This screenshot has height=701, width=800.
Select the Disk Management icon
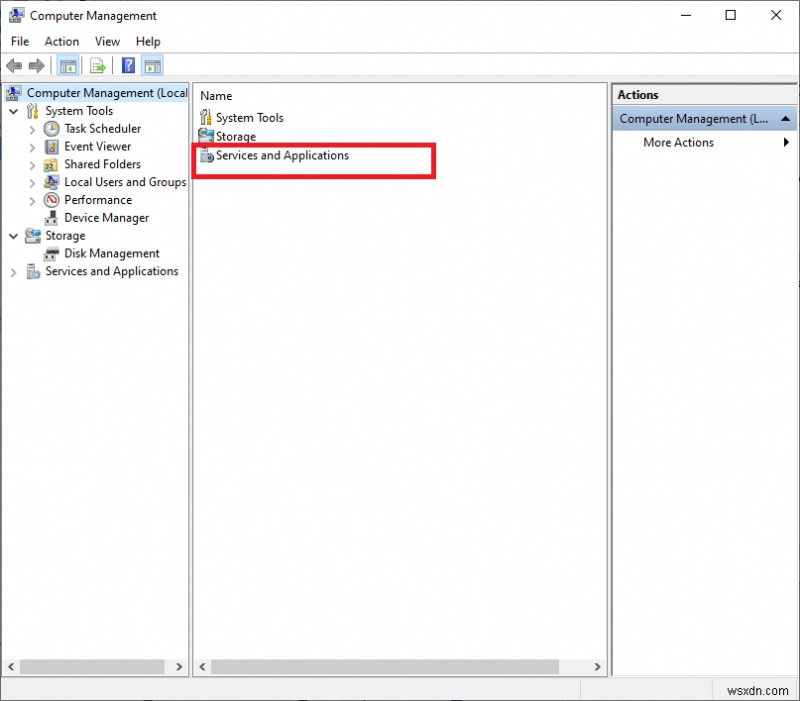click(x=50, y=253)
